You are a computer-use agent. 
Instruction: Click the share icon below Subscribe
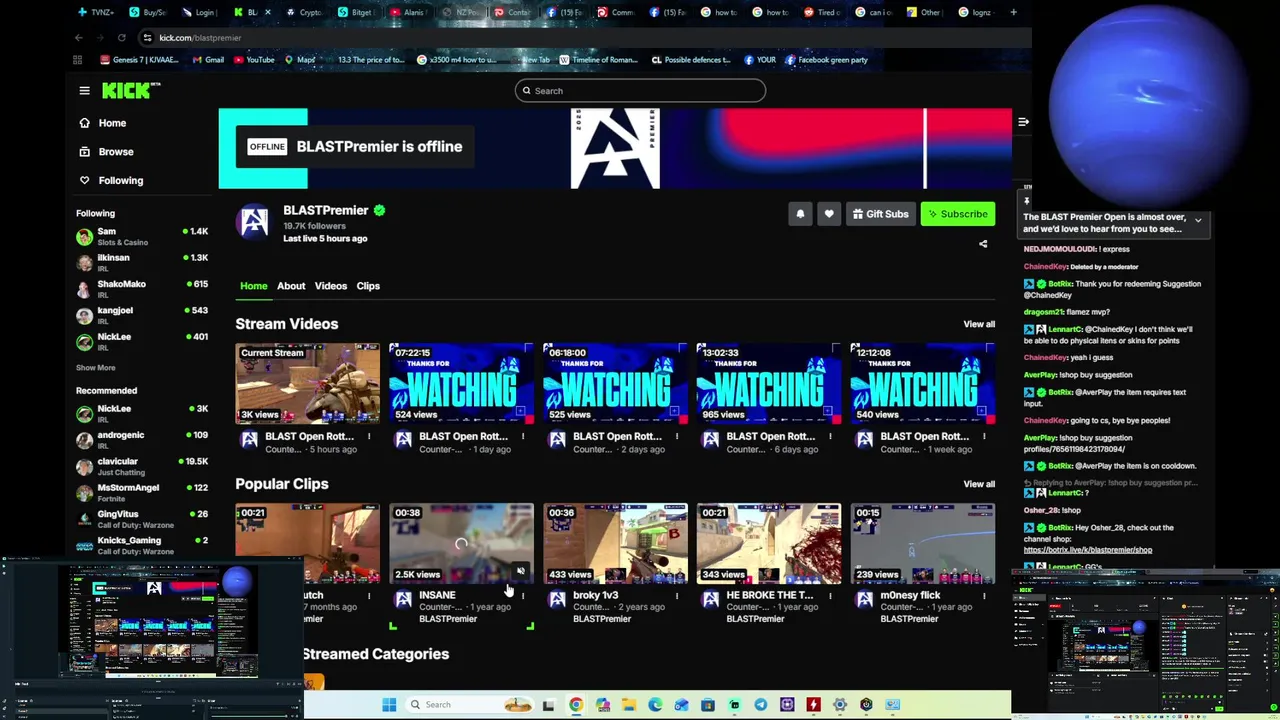click(983, 244)
